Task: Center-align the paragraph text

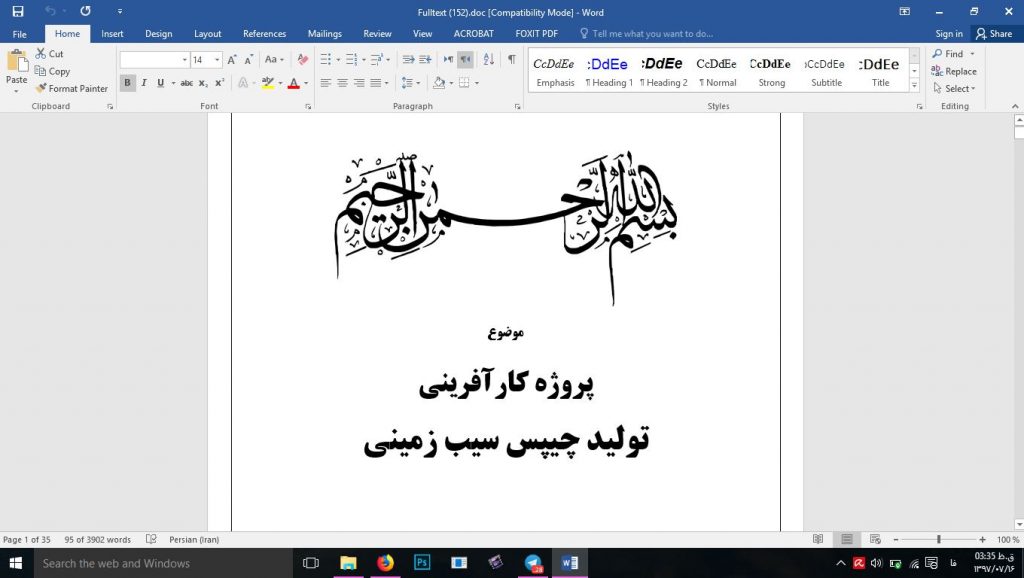Action: (x=342, y=83)
